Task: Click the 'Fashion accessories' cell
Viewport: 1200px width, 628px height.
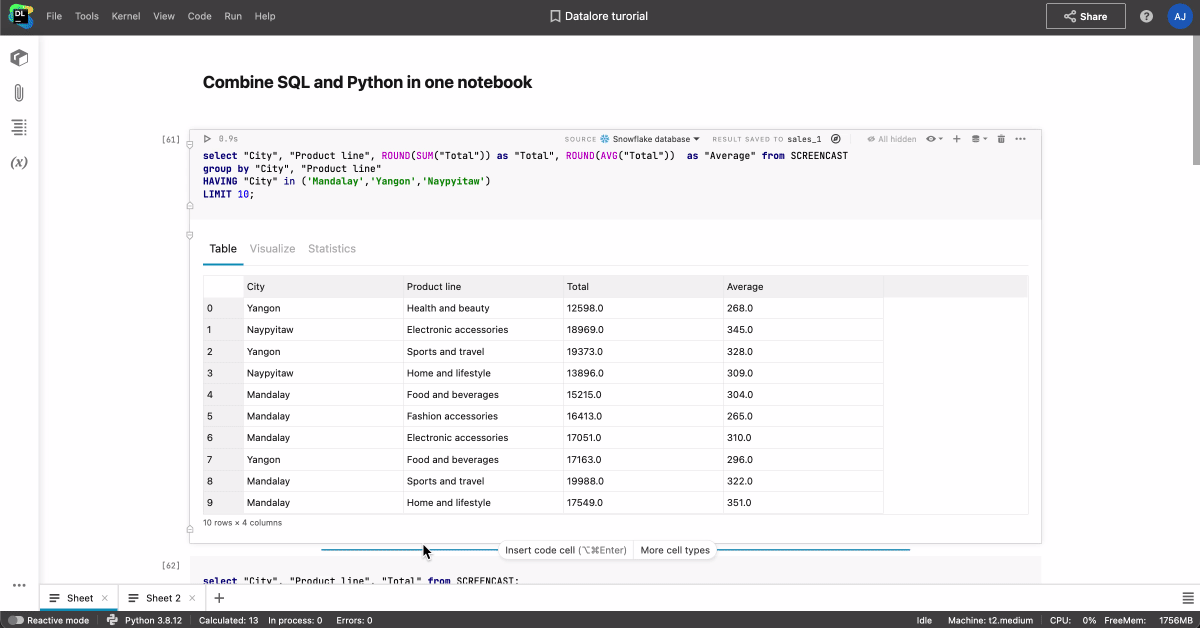Action: click(483, 416)
